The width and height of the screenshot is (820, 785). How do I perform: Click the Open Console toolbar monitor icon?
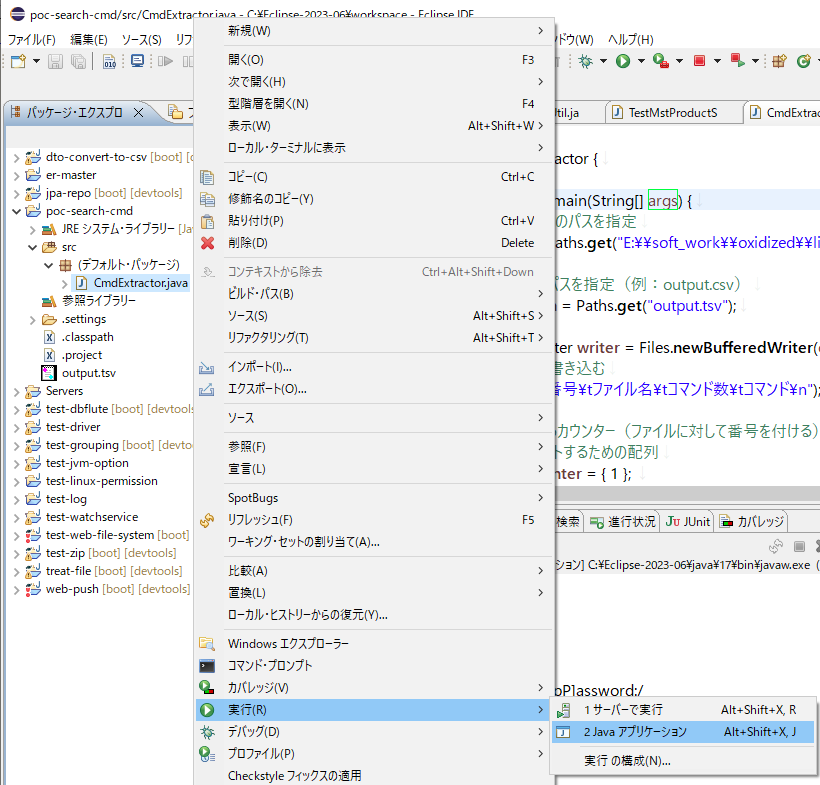point(138,61)
